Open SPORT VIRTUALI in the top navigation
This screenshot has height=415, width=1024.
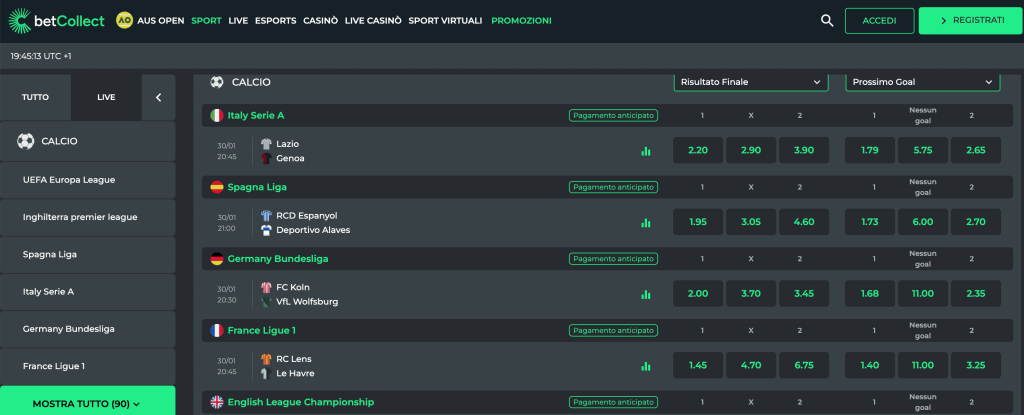click(445, 21)
